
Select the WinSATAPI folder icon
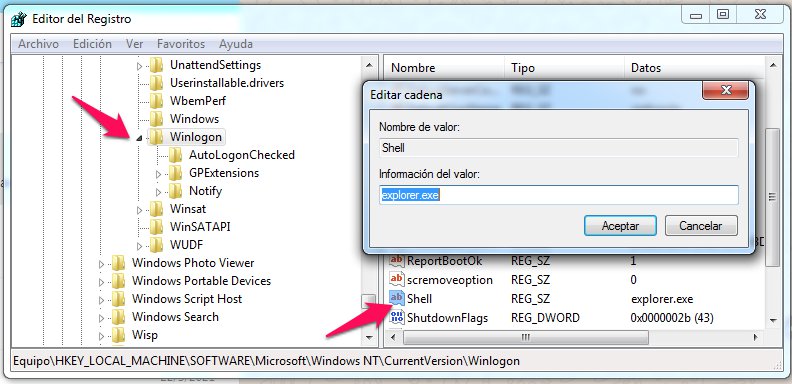point(157,227)
